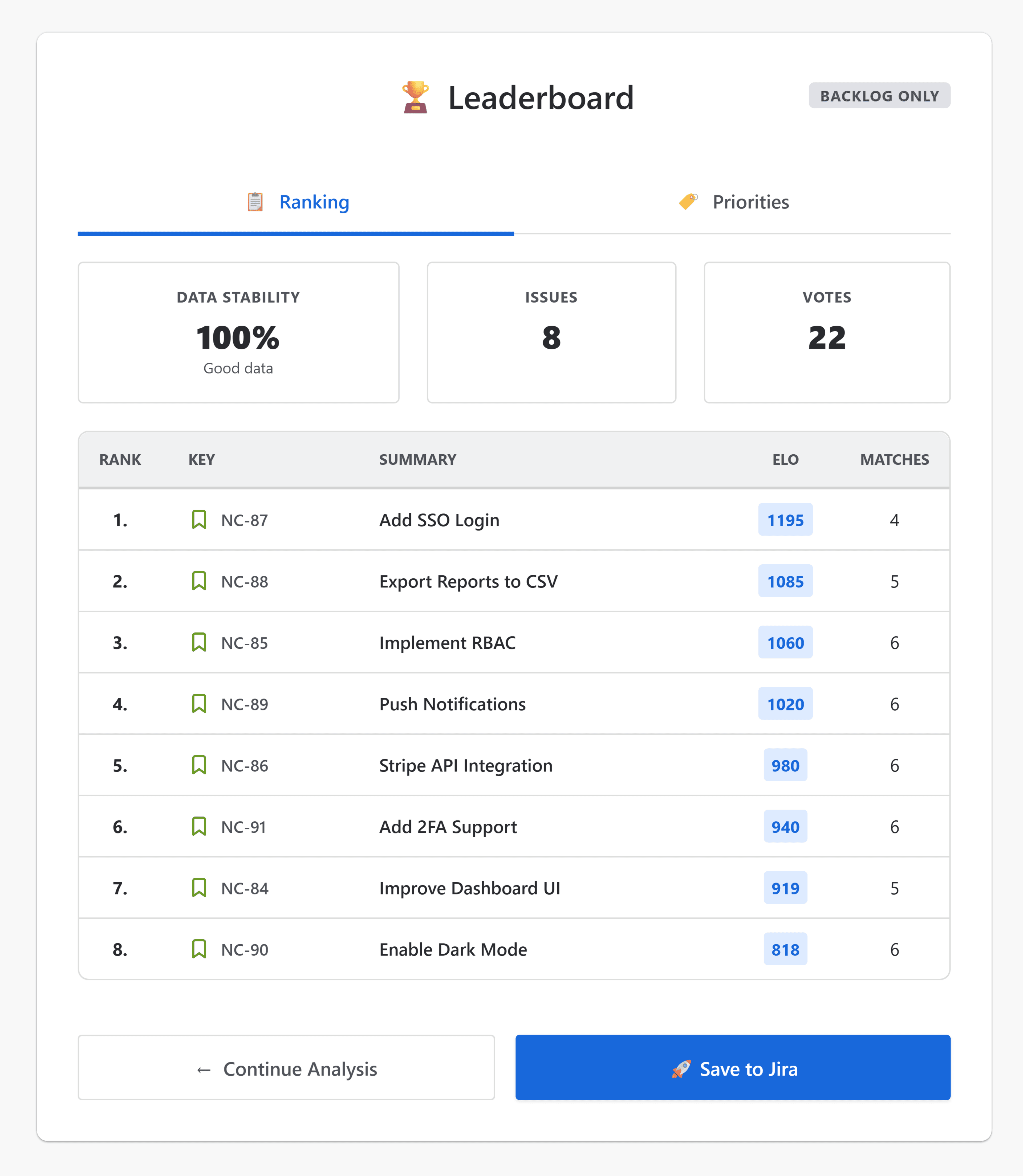1023x1176 pixels.
Task: Click the bookmark icon for NC-85
Action: [x=199, y=643]
